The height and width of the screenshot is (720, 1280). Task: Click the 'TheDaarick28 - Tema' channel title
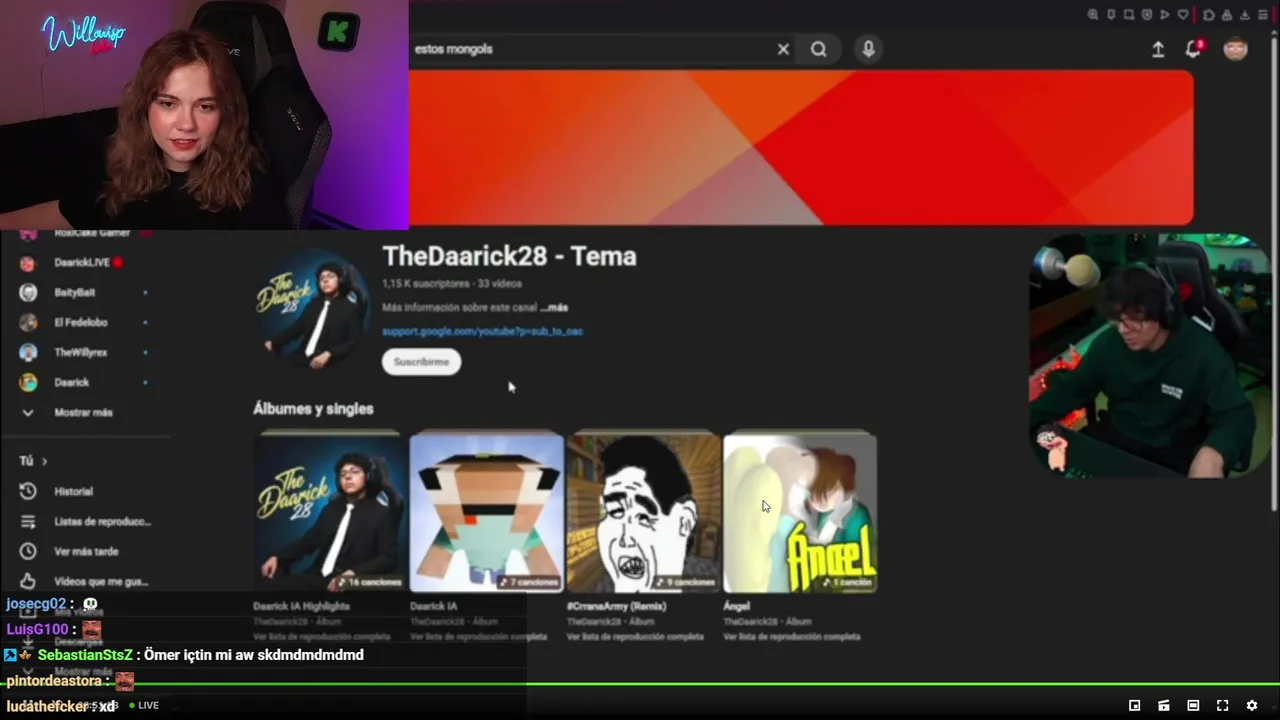tap(509, 256)
